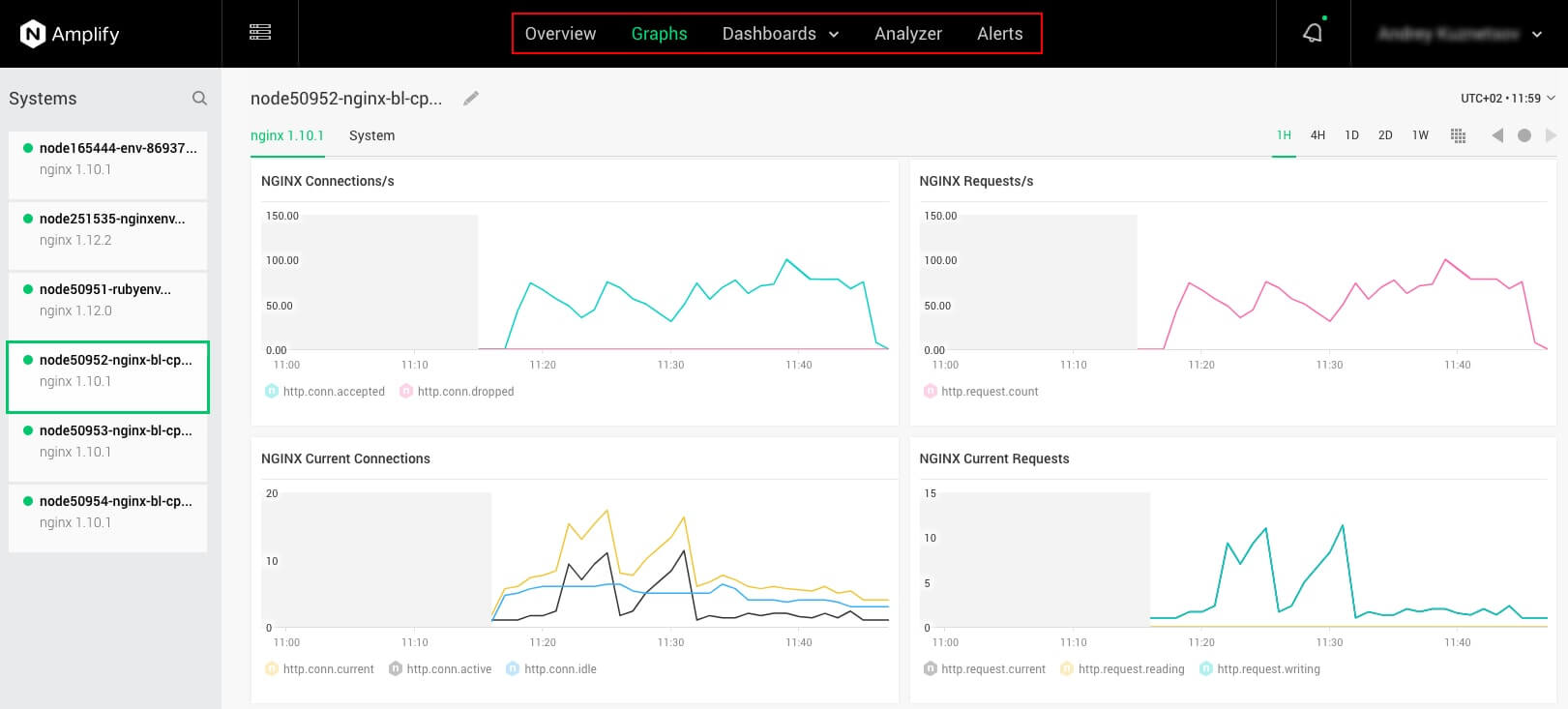Select the 4H time range
The height and width of the screenshot is (709, 1568).
click(x=1317, y=135)
